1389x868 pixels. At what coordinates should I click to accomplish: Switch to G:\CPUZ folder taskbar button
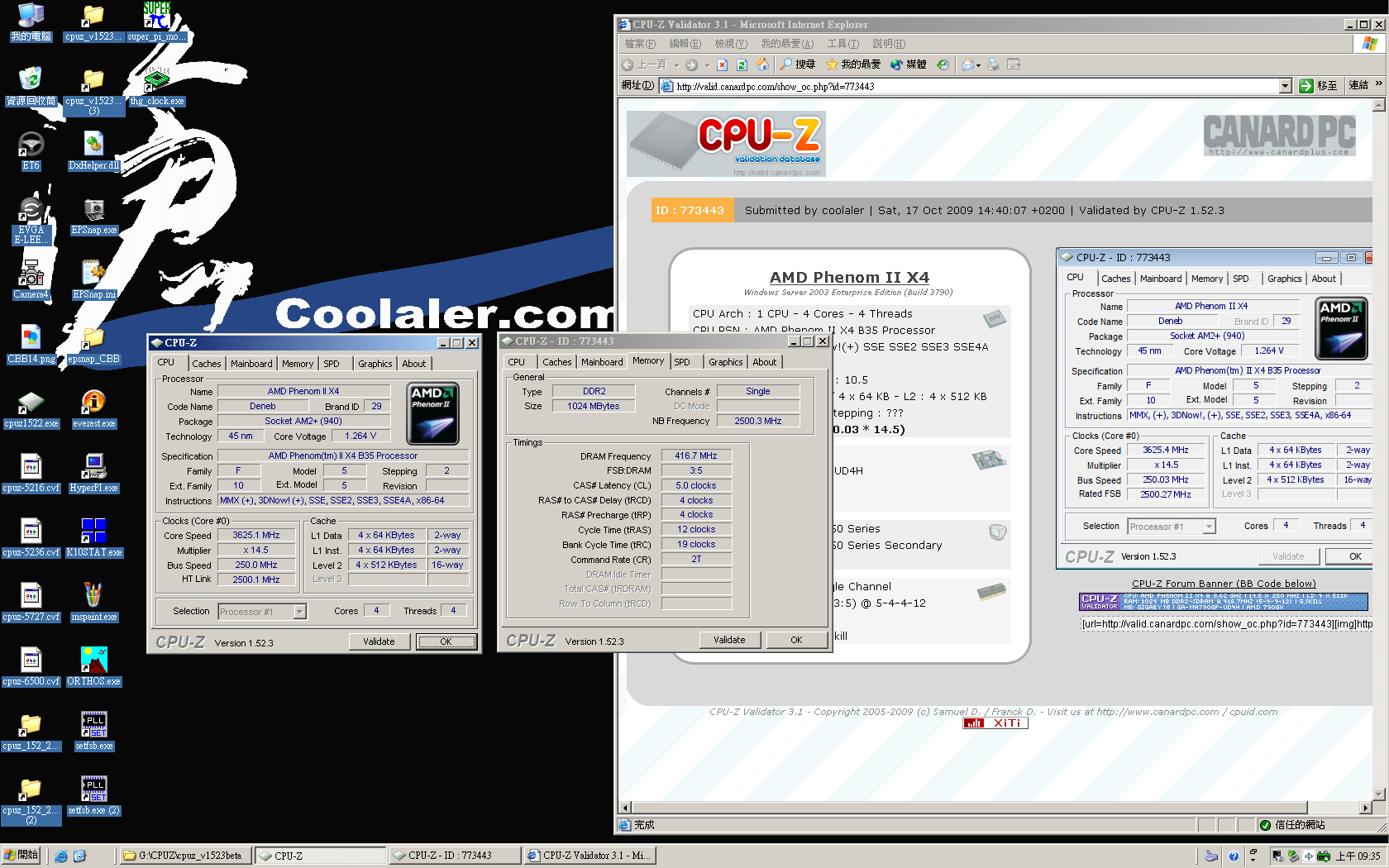[x=184, y=856]
